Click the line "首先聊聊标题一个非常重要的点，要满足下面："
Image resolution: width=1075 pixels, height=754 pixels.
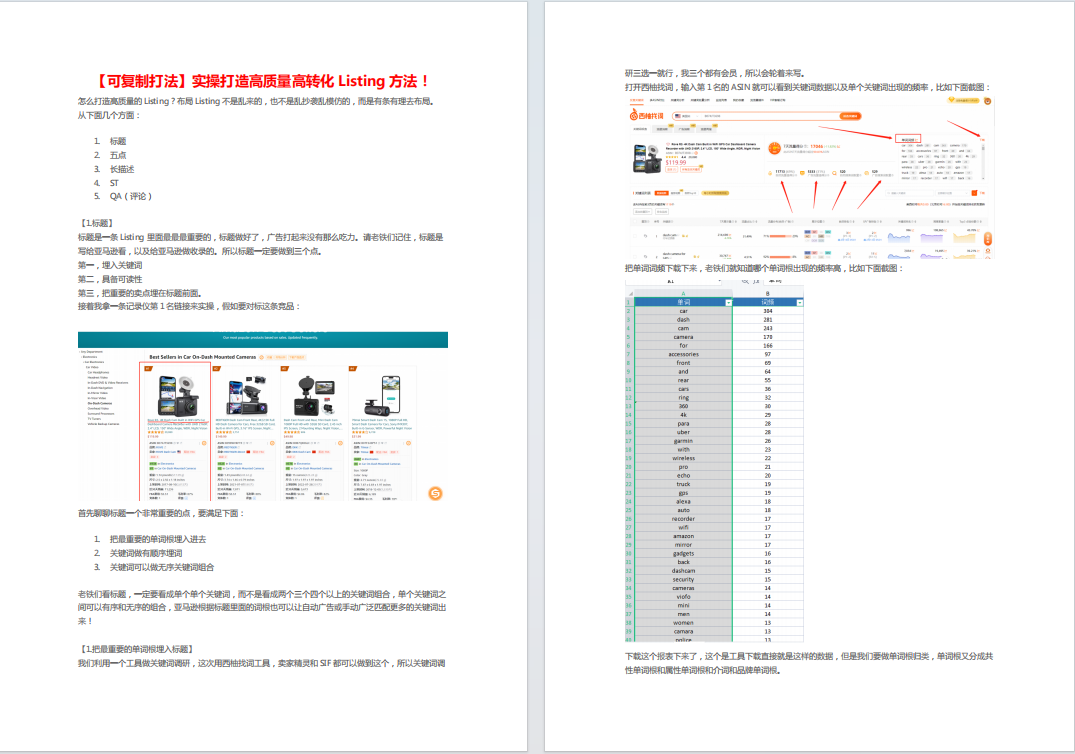tap(161, 513)
